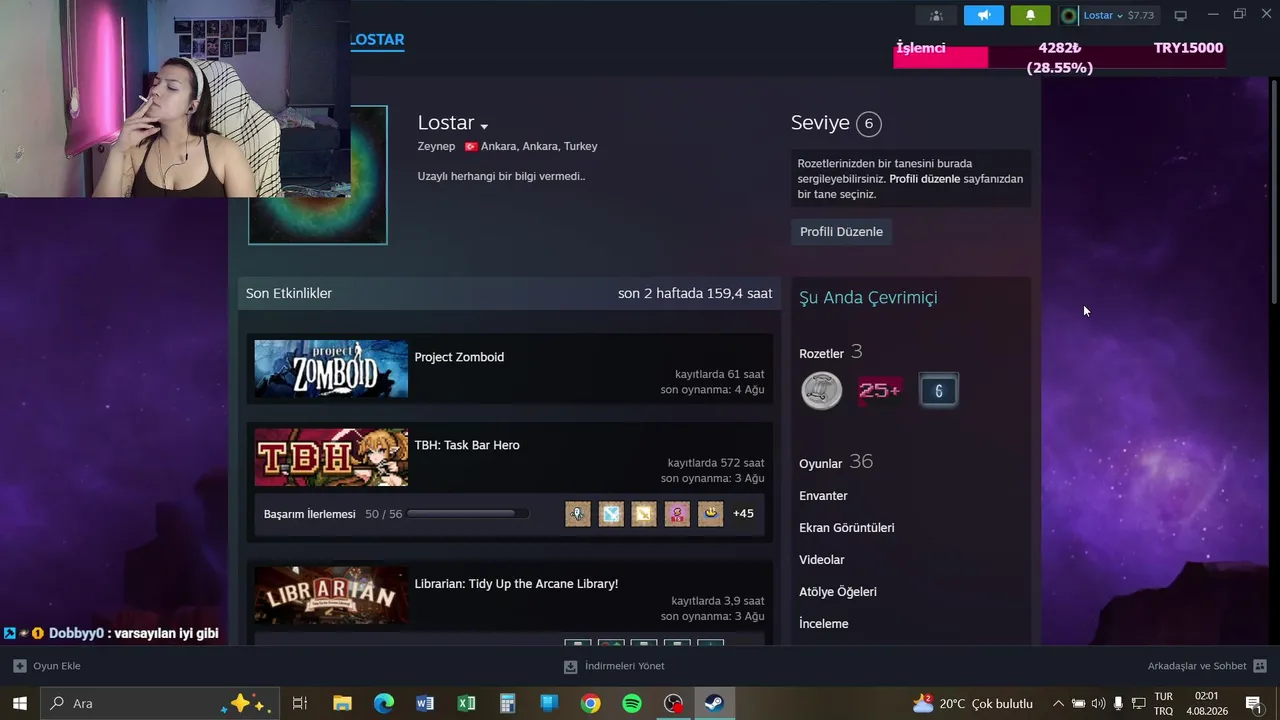Screen dimensions: 1280x720
Task: Click the Profili Düzenle button
Action: (x=841, y=232)
